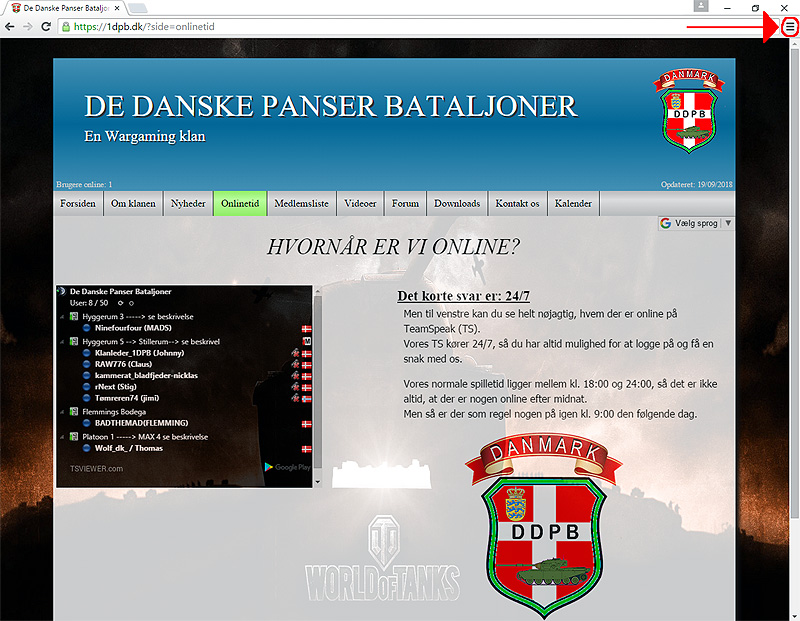Click the Chrome profile user icon
The image size is (800, 621).
click(x=702, y=7)
